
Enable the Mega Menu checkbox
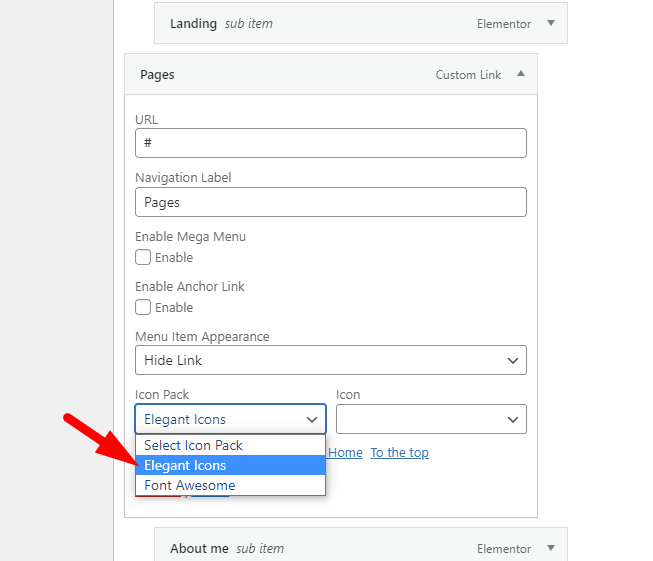point(143,257)
